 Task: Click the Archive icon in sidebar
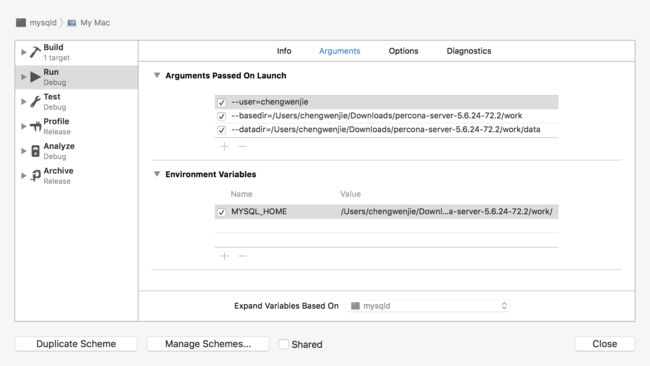click(36, 176)
